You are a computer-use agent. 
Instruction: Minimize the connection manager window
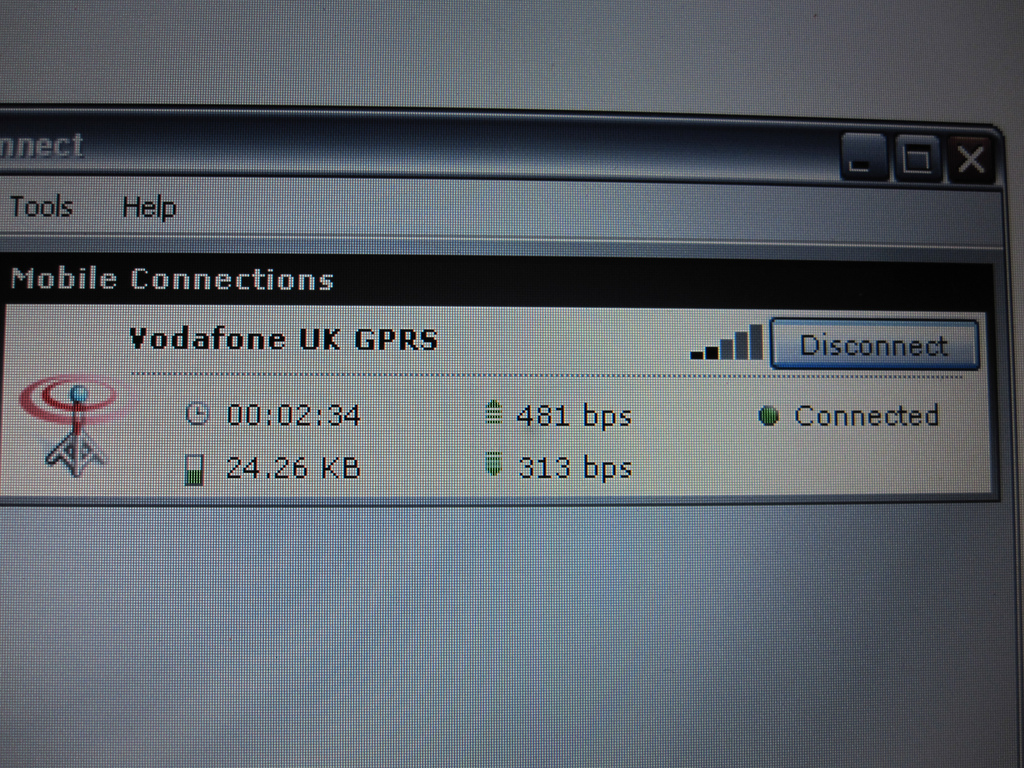[x=863, y=158]
